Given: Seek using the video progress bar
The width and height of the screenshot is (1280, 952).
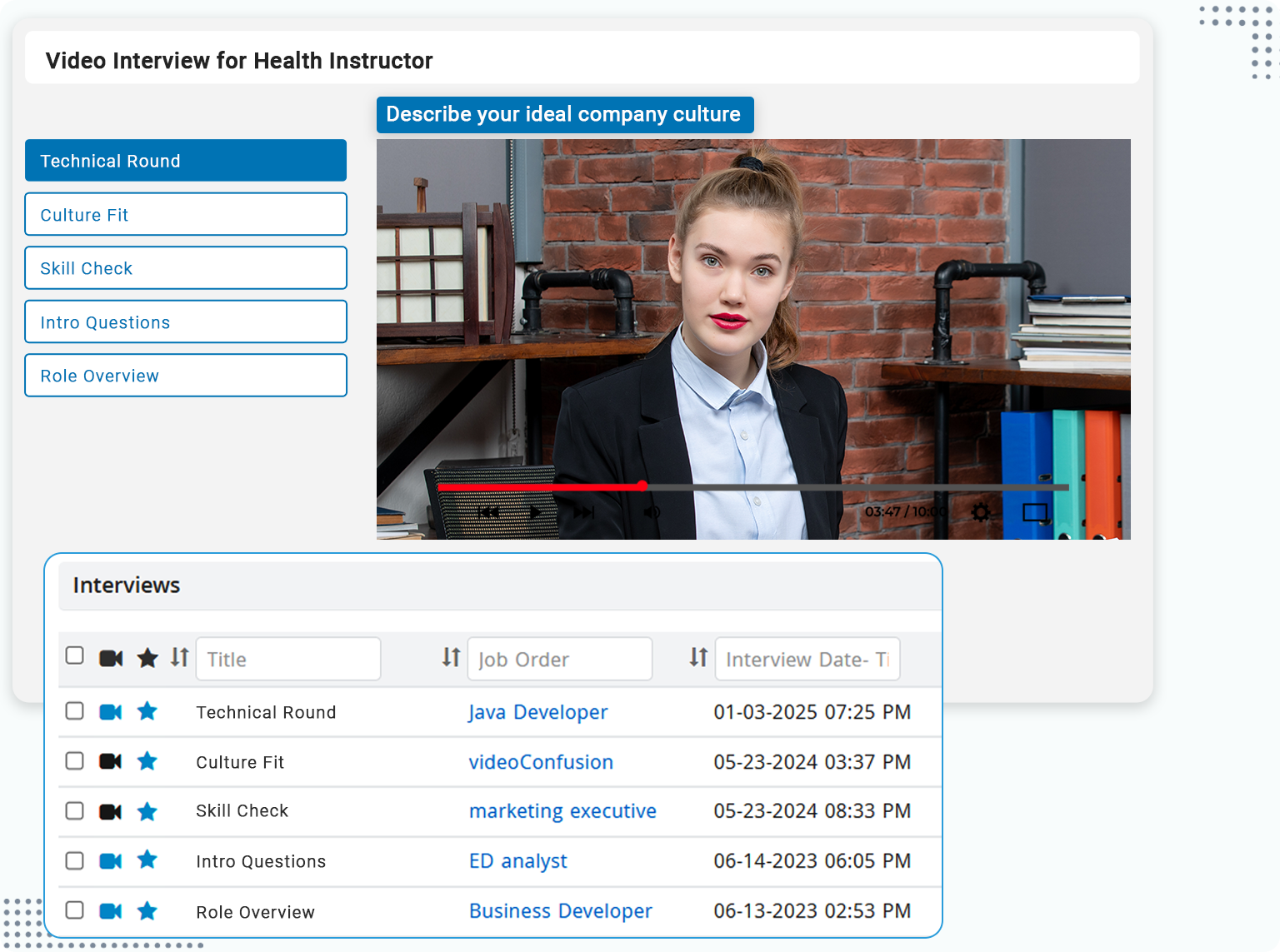Looking at the screenshot, I should (750, 486).
